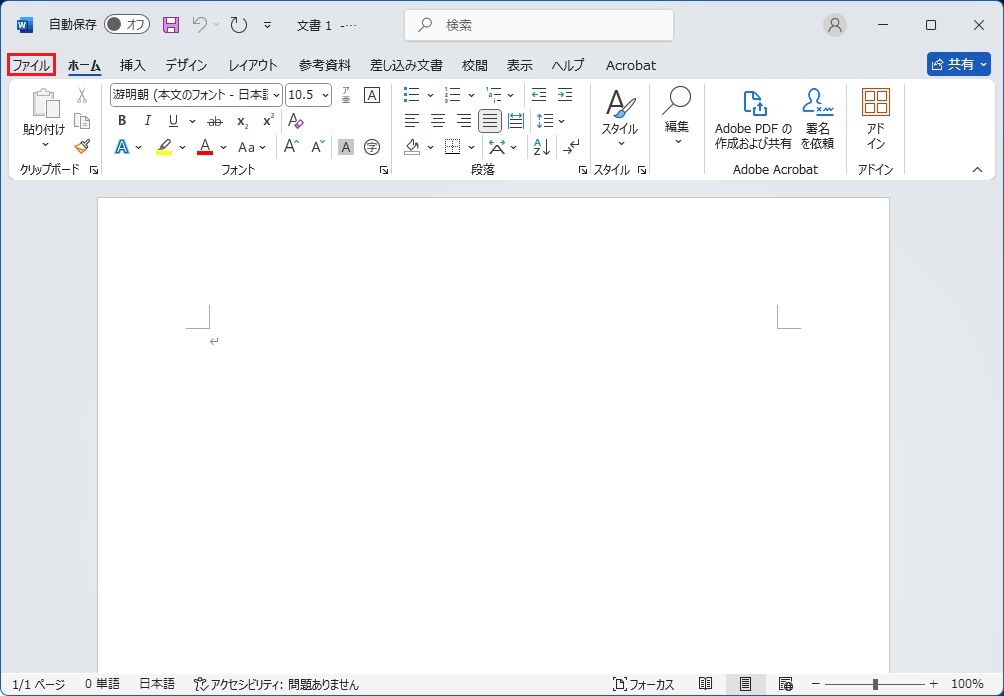Screen dimensions: 1004x696
Task: Click the format painter brush icon
Action: tap(82, 146)
